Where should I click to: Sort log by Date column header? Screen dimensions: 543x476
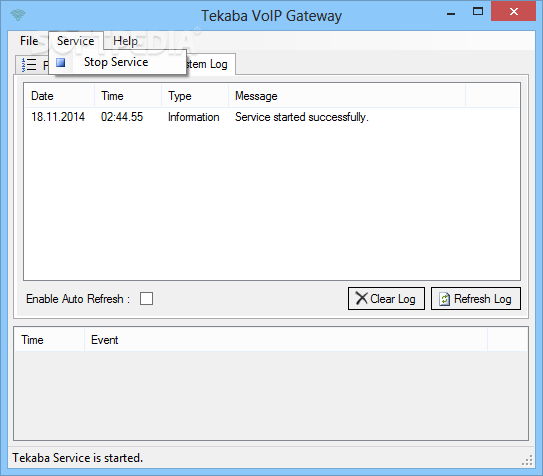59,96
